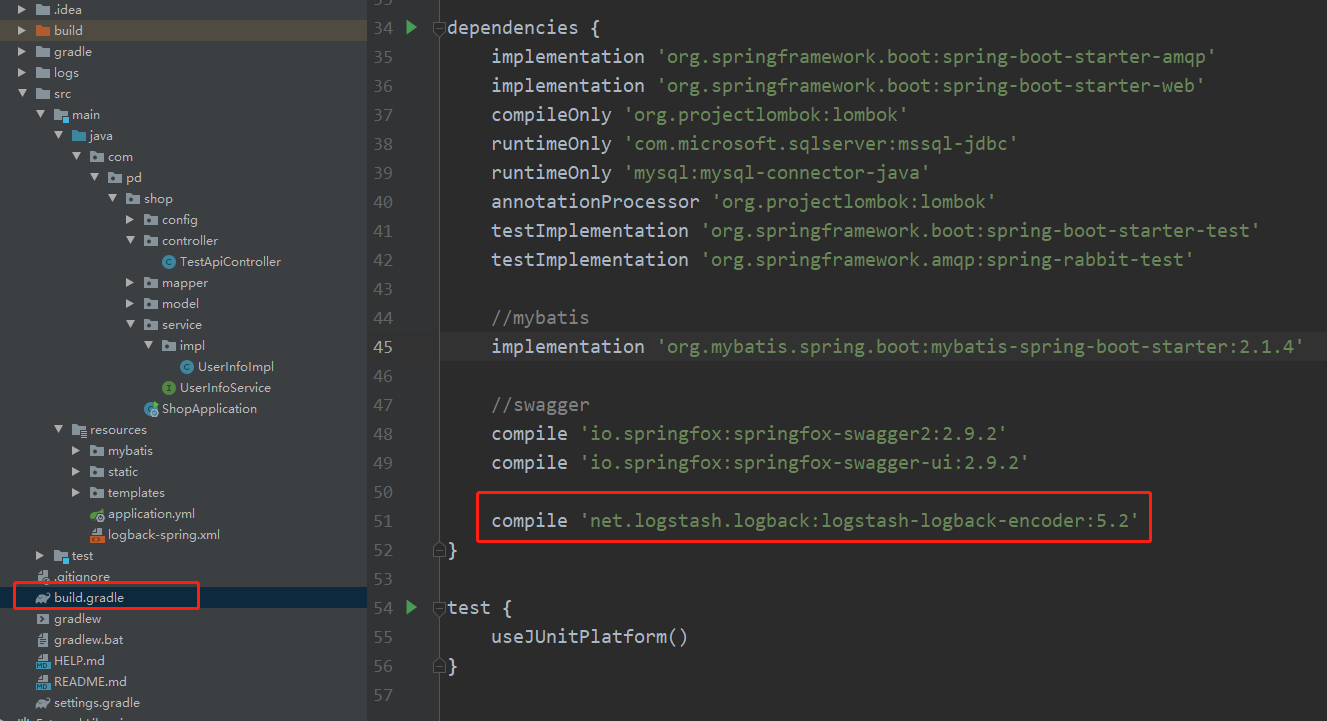This screenshot has height=721, width=1327.
Task: Click the logback-spring.xml file icon
Action: tap(97, 534)
